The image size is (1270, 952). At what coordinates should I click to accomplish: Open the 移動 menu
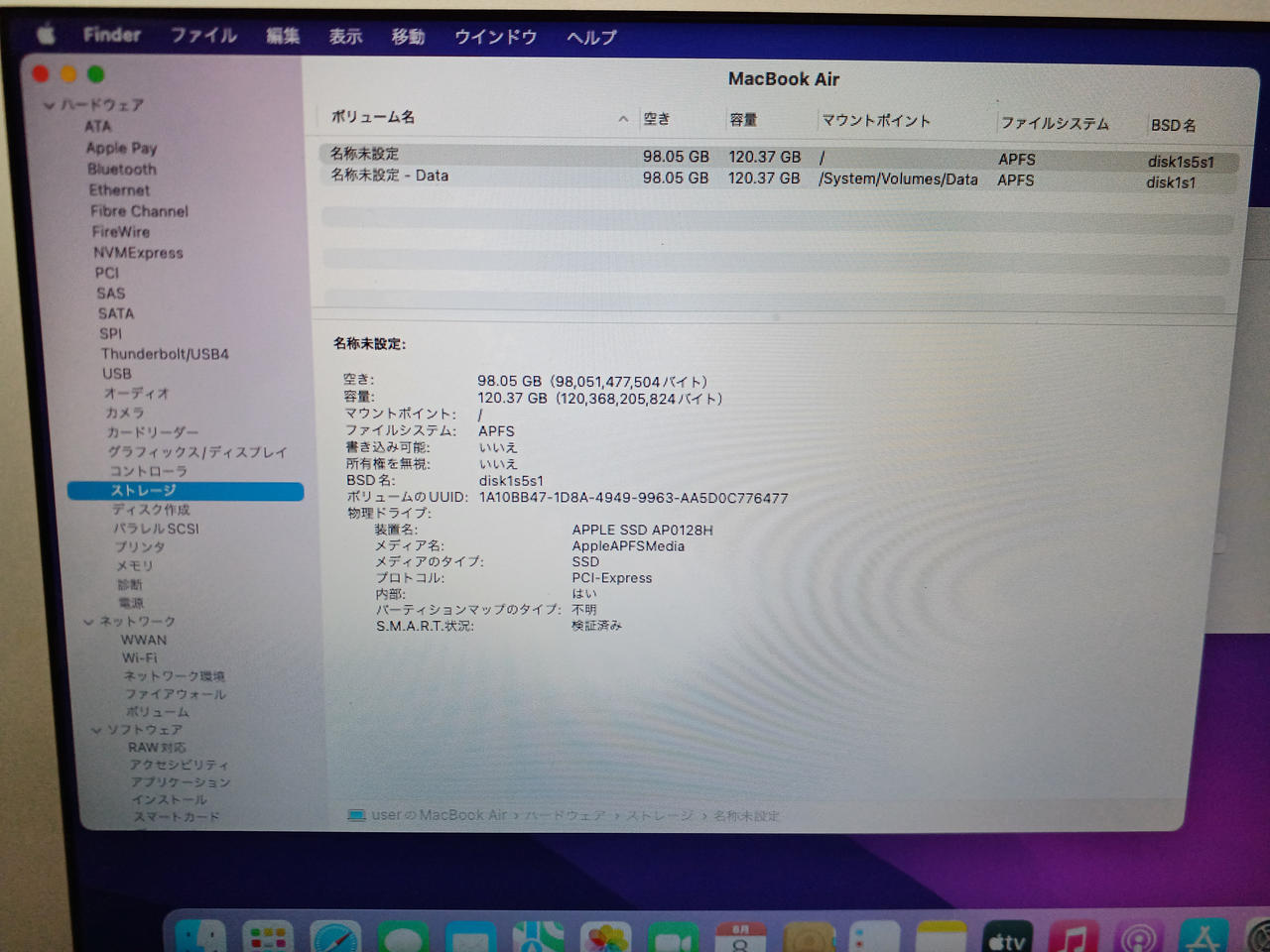408,37
